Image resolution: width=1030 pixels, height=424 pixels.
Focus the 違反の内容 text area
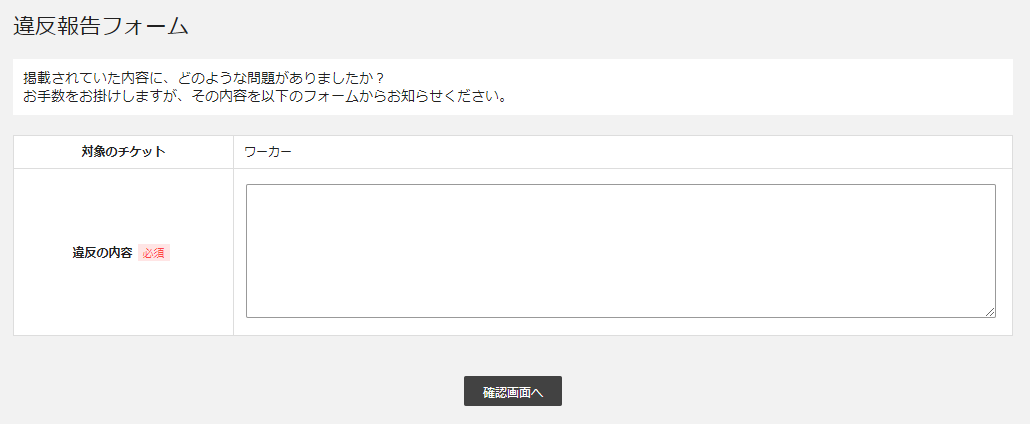pyautogui.click(x=621, y=251)
